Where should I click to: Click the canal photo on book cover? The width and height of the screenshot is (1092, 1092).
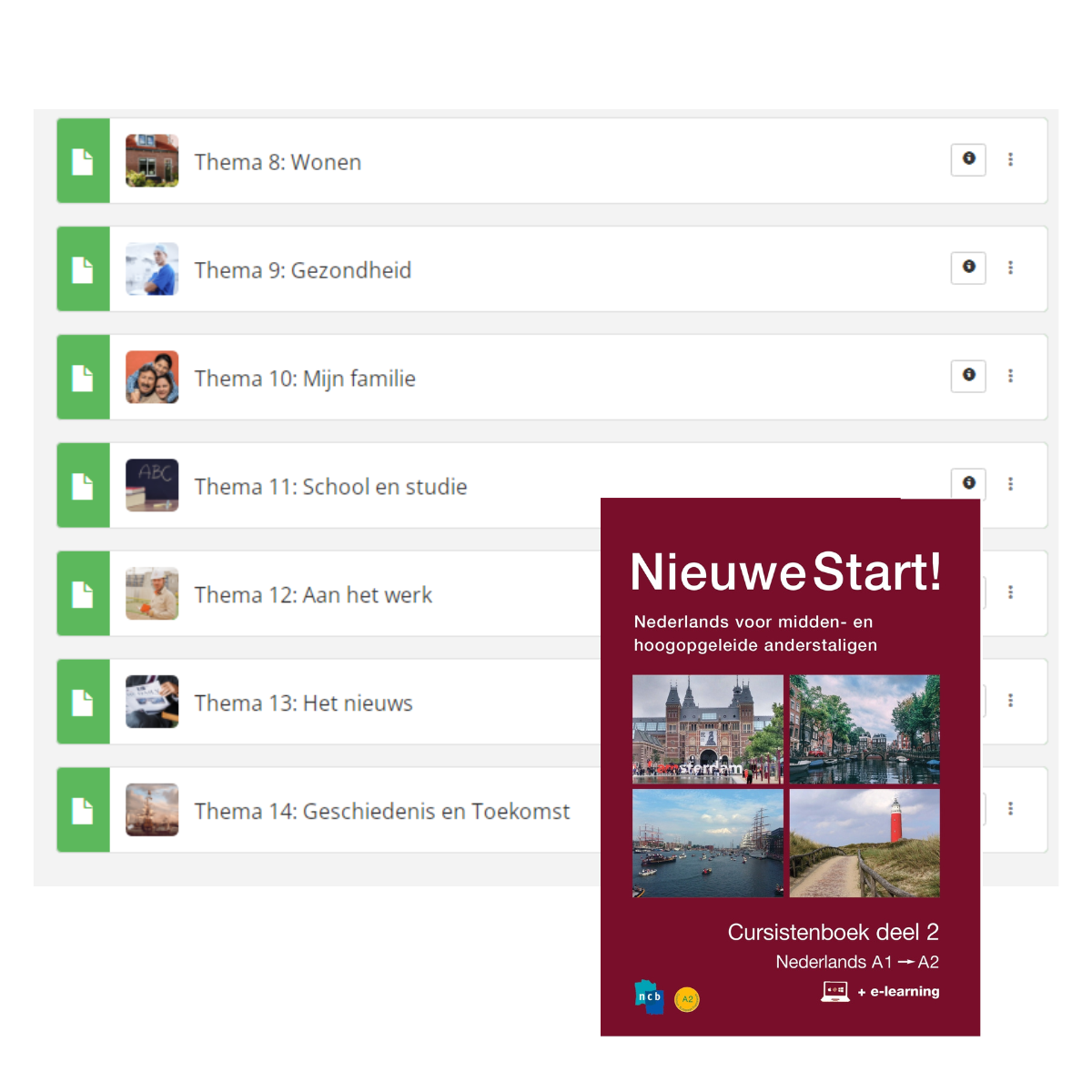click(x=864, y=730)
